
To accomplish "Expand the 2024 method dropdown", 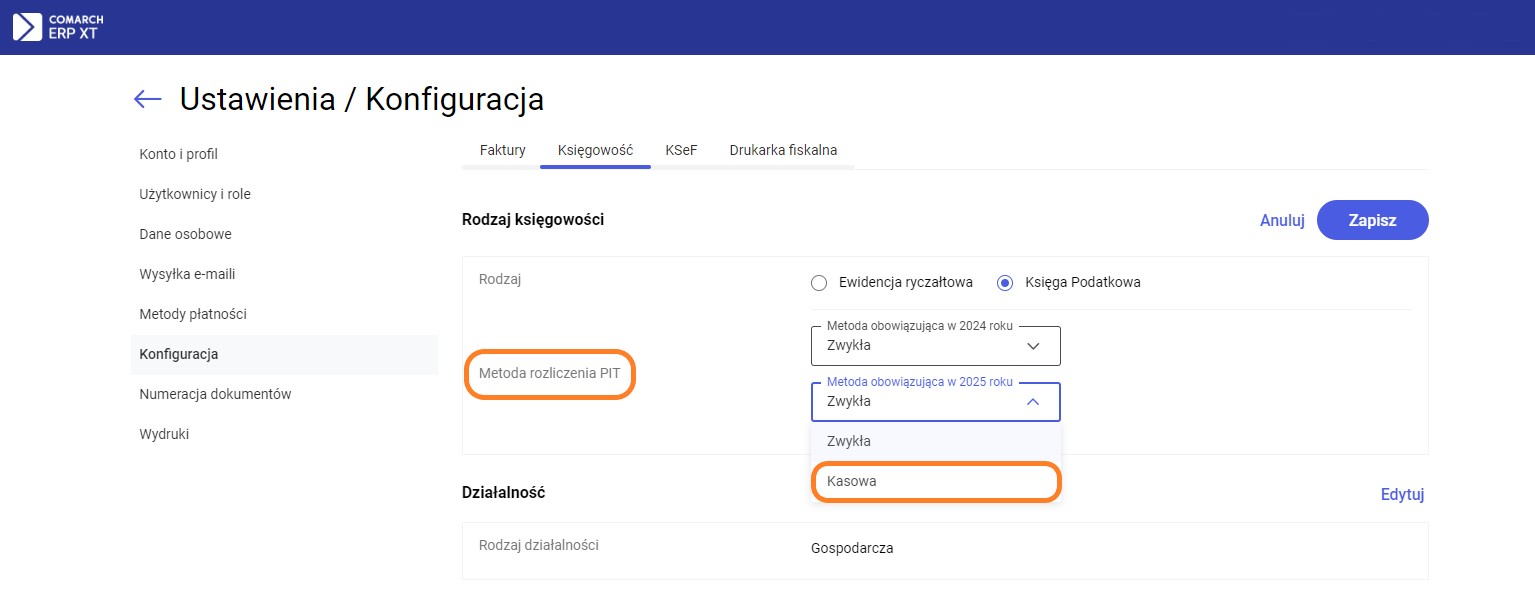I will click(935, 346).
